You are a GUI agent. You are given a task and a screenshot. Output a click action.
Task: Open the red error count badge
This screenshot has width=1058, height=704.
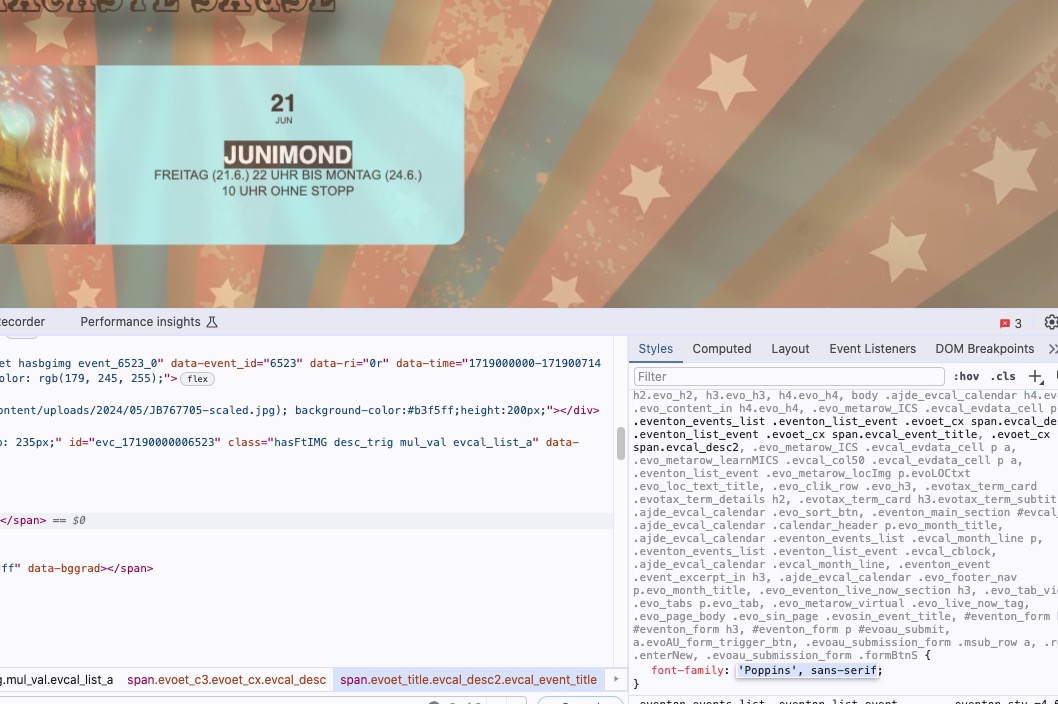click(x=1010, y=323)
